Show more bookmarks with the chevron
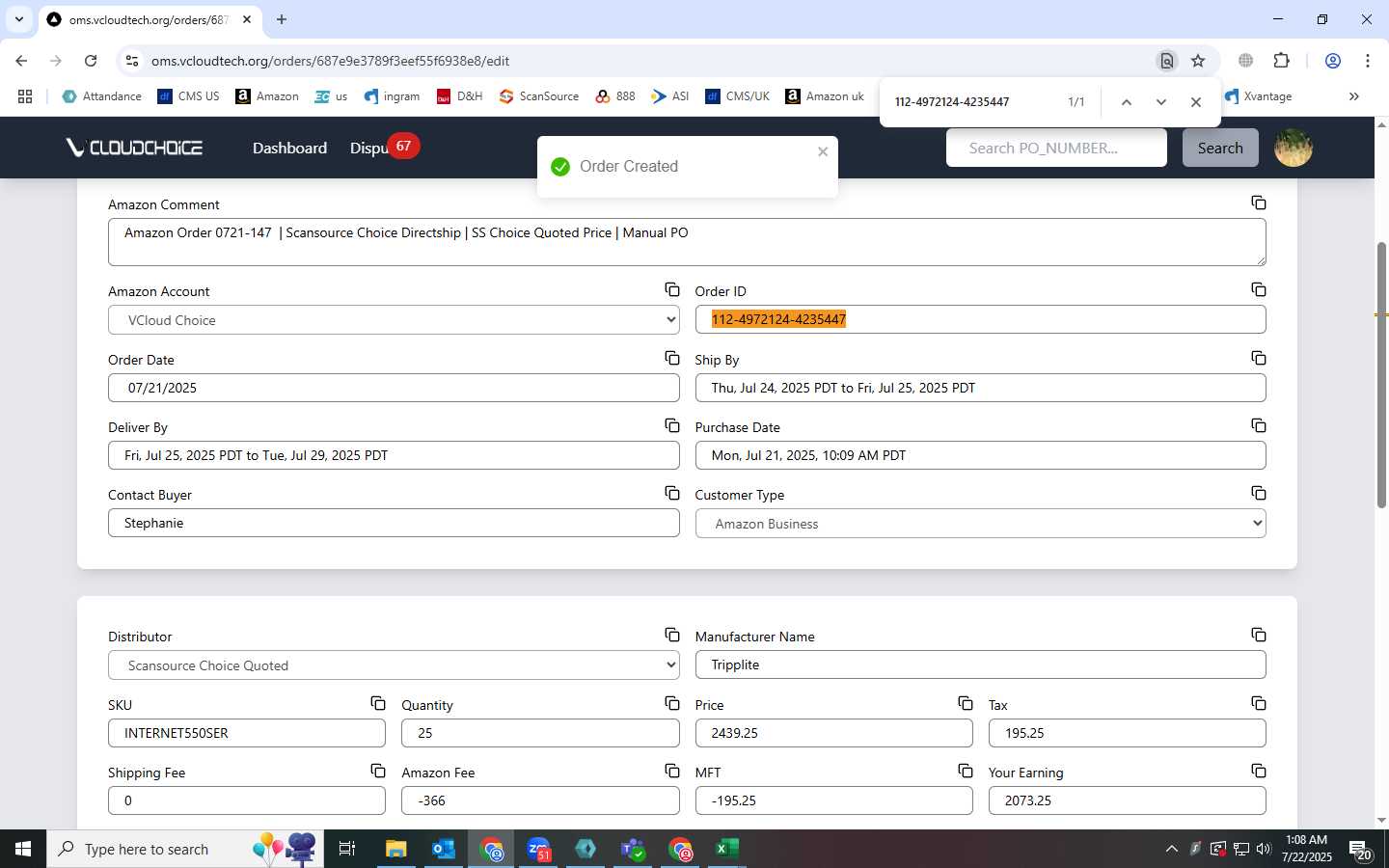Viewport: 1389px width, 868px height. point(1354,96)
